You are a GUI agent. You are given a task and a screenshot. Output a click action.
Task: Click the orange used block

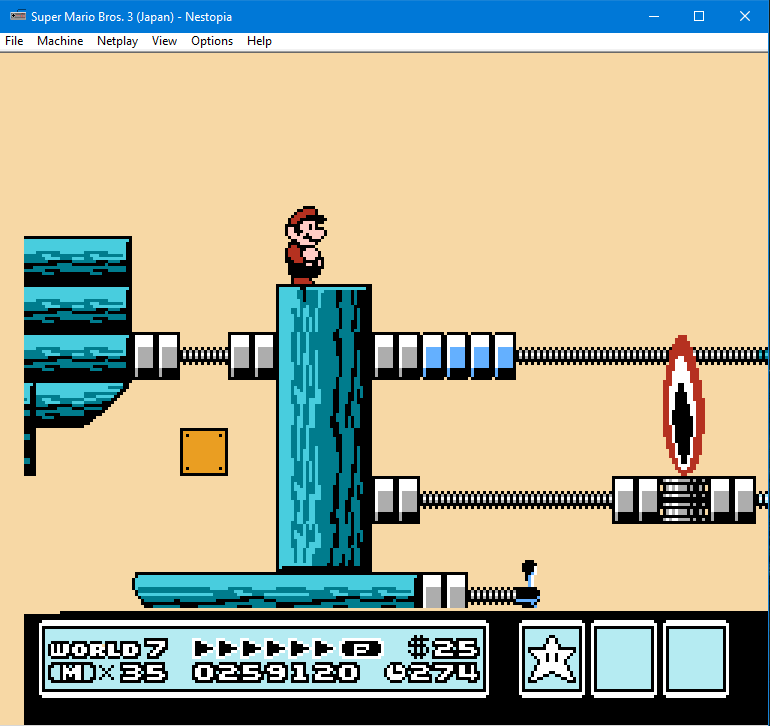(x=204, y=452)
